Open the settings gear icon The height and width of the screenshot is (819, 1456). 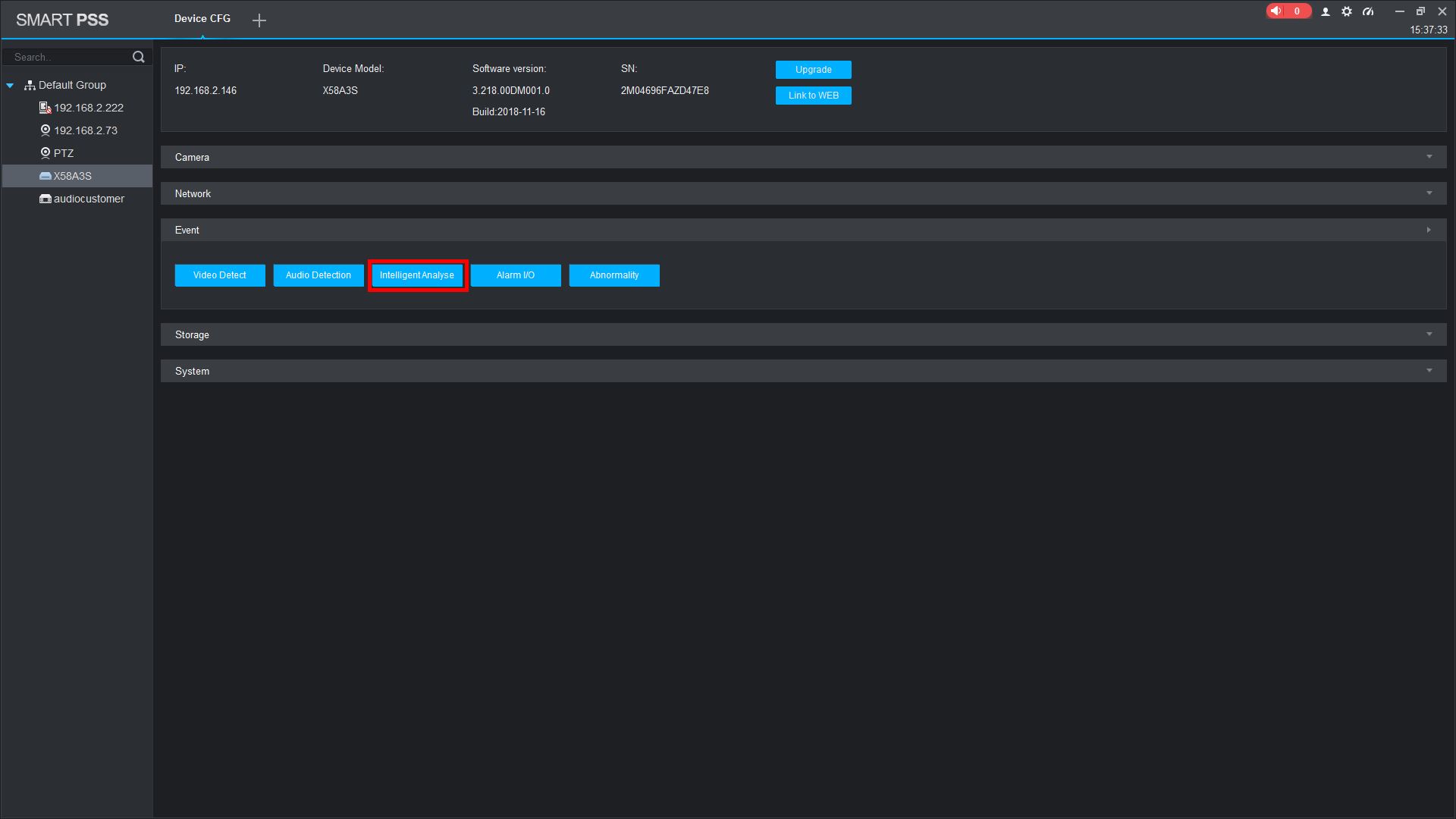[1346, 12]
